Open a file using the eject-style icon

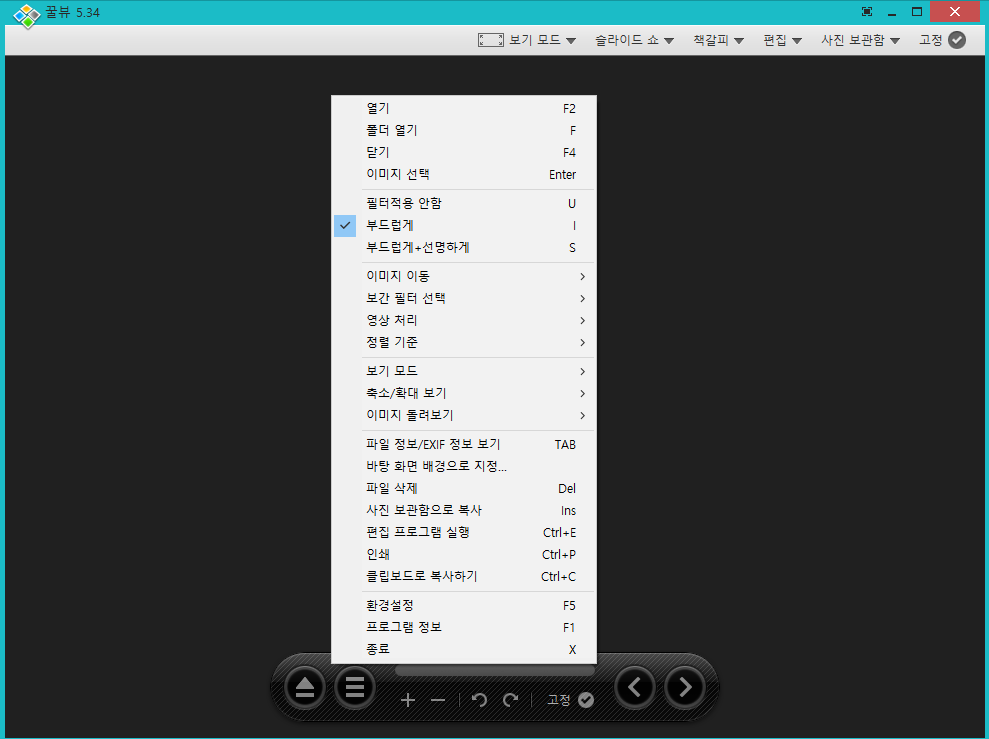point(304,687)
